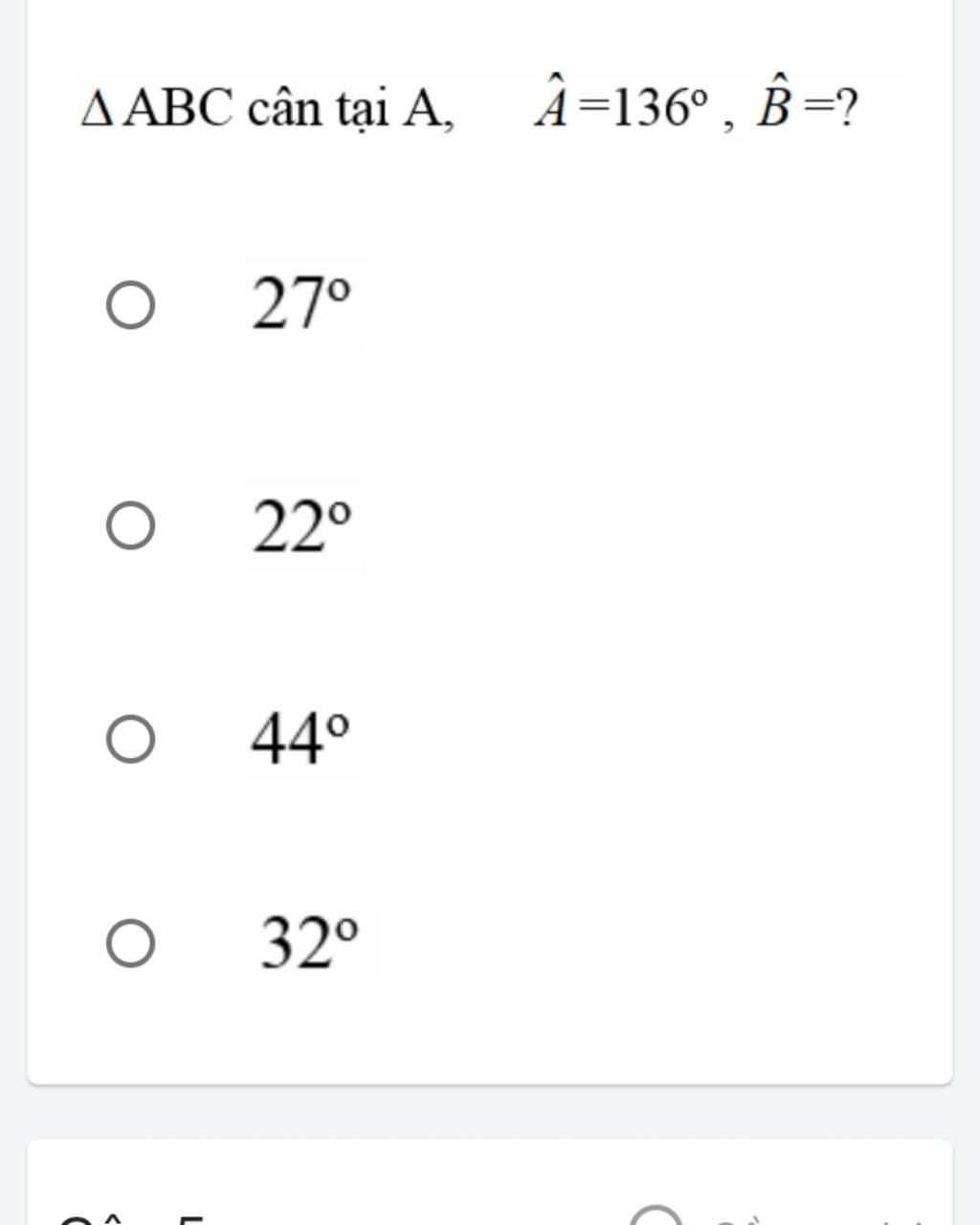The width and height of the screenshot is (980, 1225).
Task: Click the question mark after B̂ =
Action: click(847, 109)
